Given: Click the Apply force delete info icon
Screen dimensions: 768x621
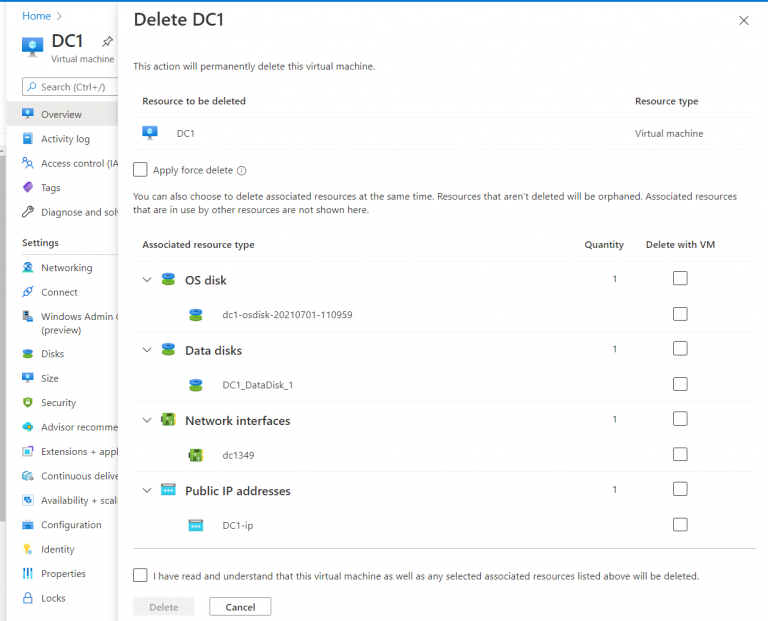Looking at the screenshot, I should coord(242,171).
